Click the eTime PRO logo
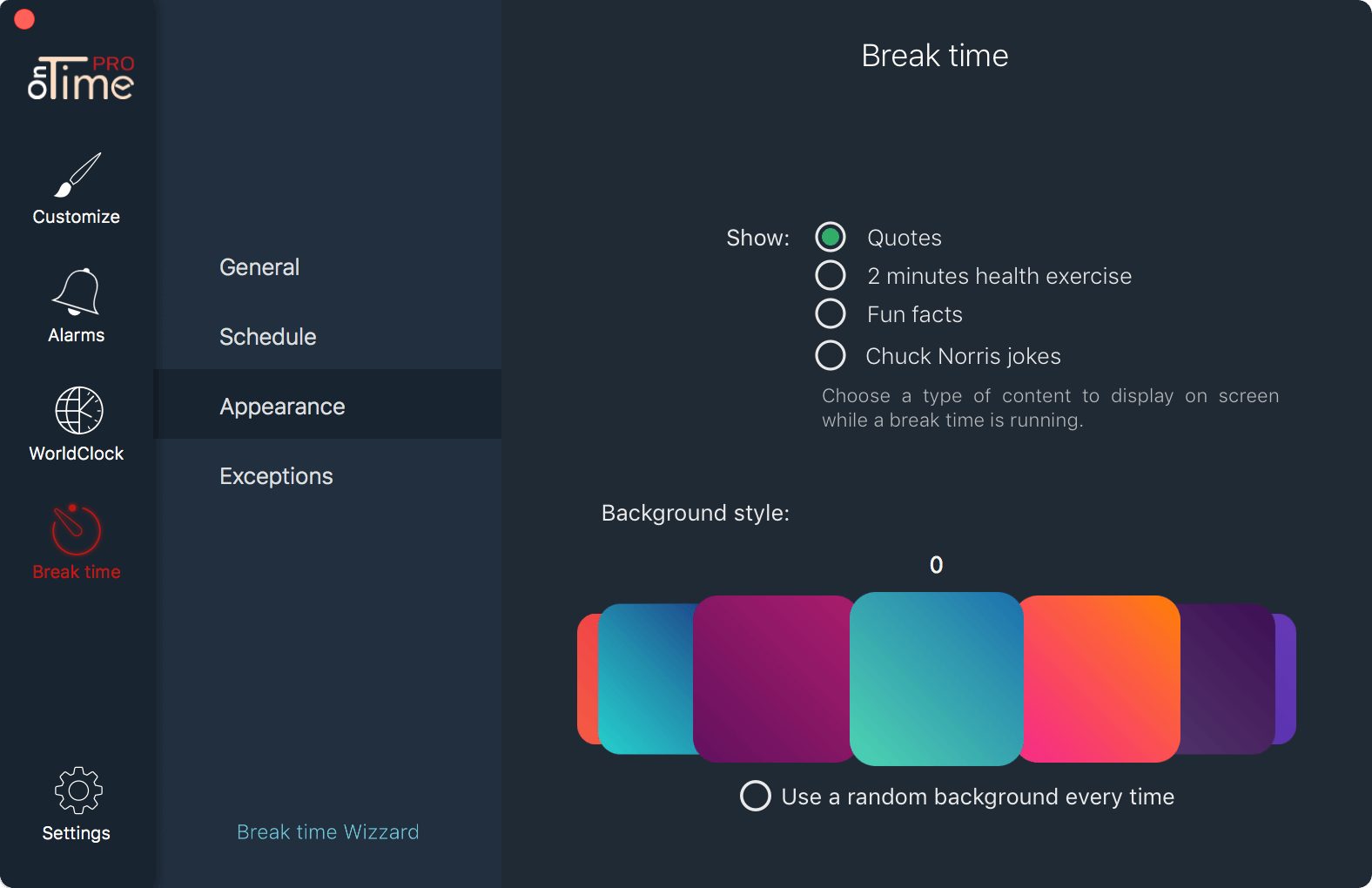Screen dimensions: 1372x888 [81, 78]
